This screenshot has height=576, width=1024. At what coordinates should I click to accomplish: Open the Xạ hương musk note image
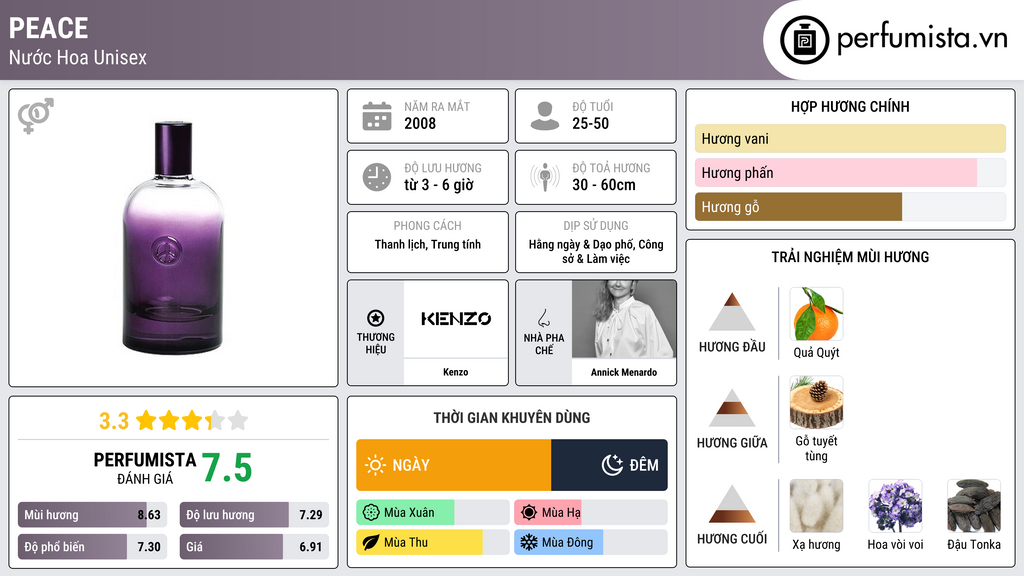pyautogui.click(x=816, y=506)
